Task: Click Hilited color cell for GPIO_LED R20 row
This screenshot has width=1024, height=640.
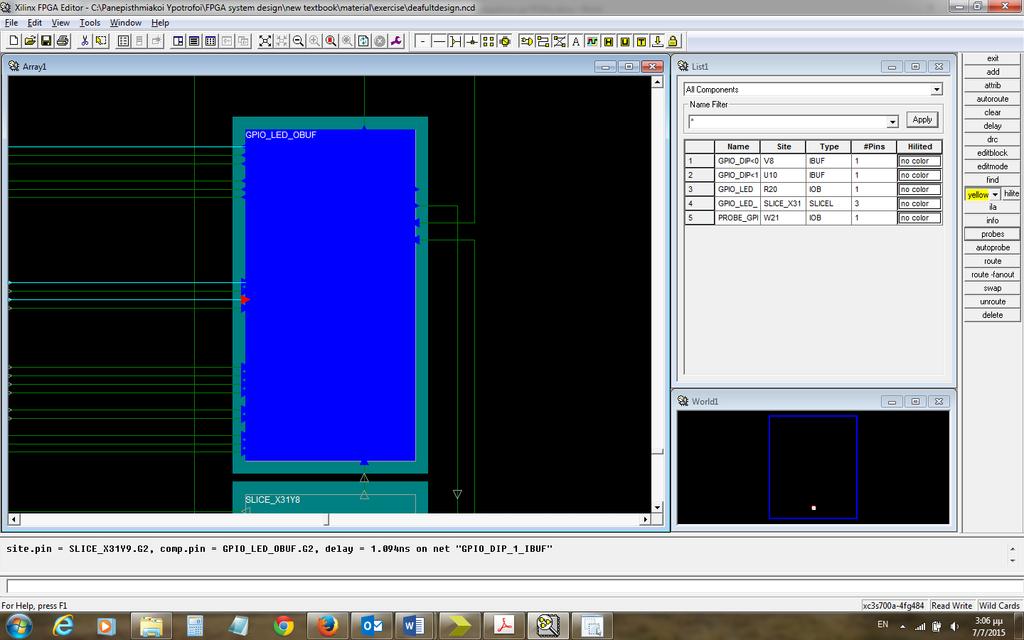Action: point(920,189)
